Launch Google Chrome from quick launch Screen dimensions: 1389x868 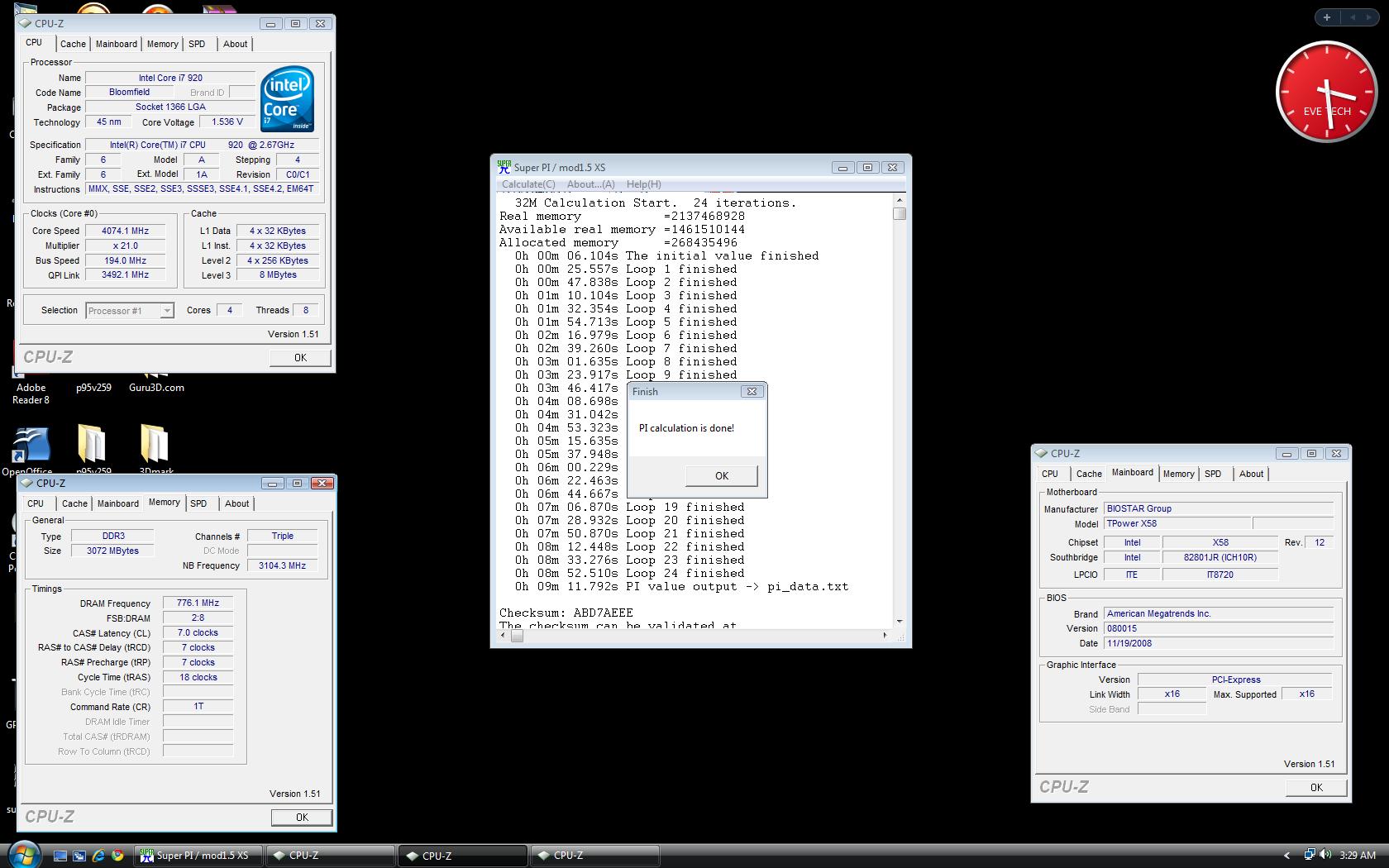[x=117, y=856]
